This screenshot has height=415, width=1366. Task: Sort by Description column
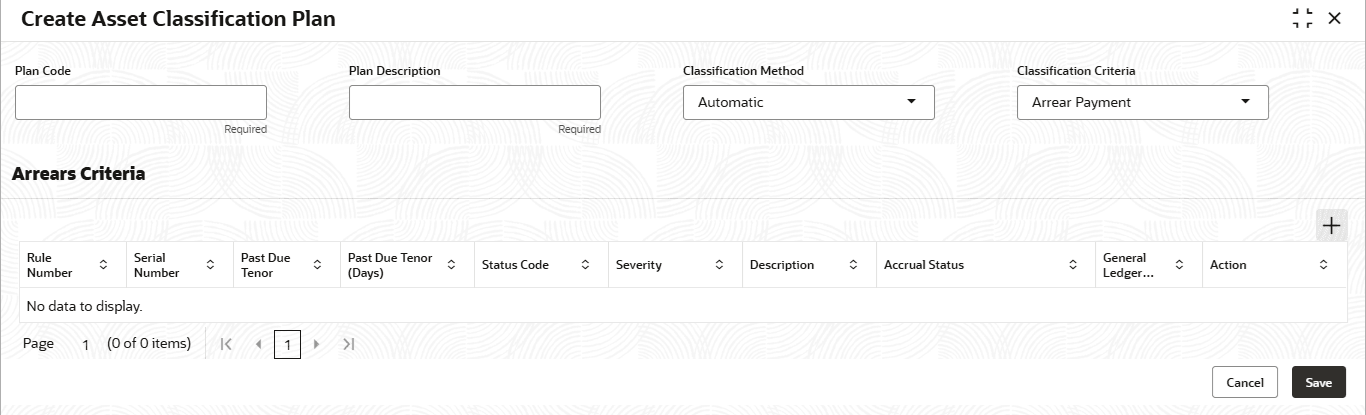pyautogui.click(x=853, y=265)
